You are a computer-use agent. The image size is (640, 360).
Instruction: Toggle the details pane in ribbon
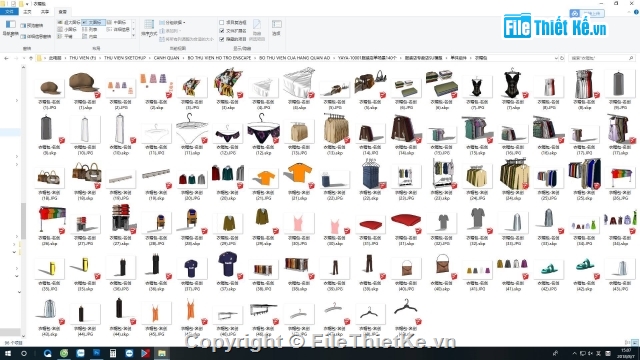pos(36,36)
